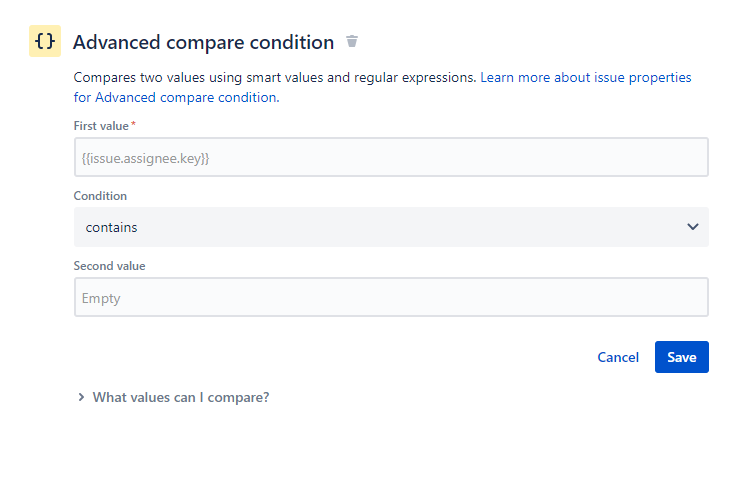Delete the condition with the trash icon
Image resolution: width=742 pixels, height=490 pixels.
[x=351, y=42]
